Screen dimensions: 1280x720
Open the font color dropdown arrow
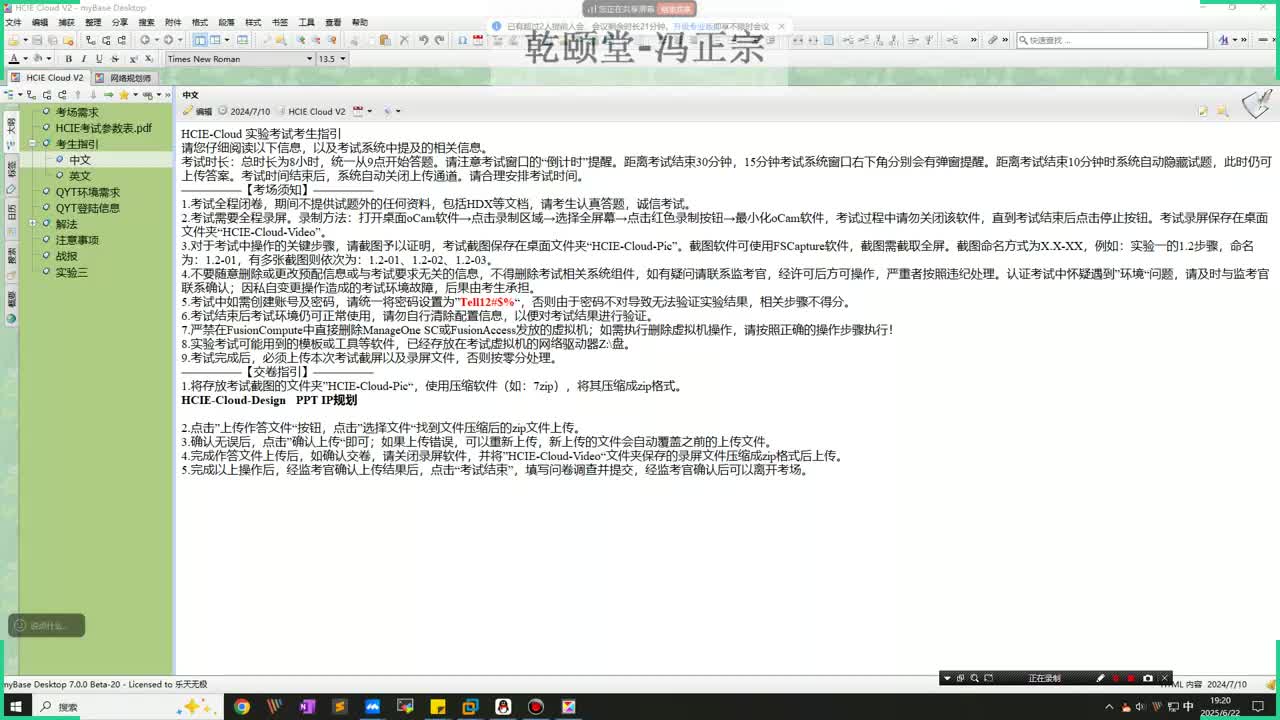[25, 59]
